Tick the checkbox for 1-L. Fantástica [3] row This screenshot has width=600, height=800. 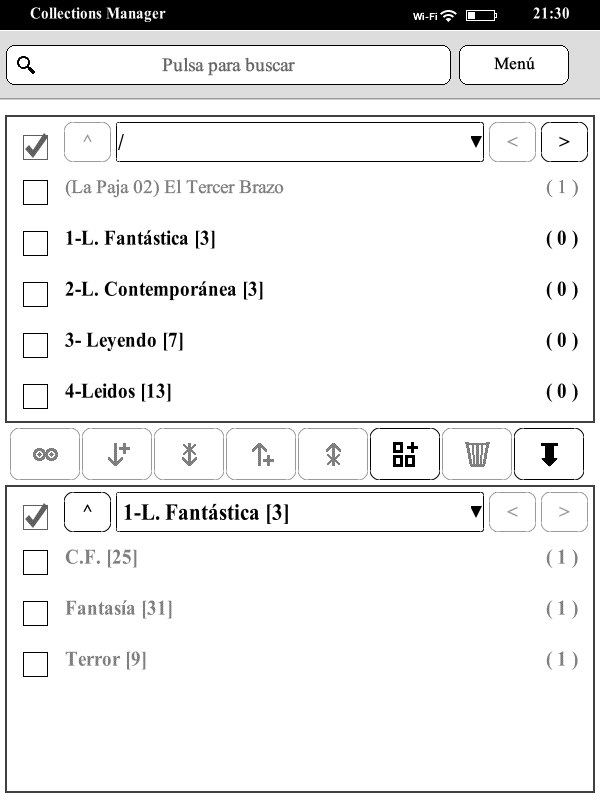point(35,243)
